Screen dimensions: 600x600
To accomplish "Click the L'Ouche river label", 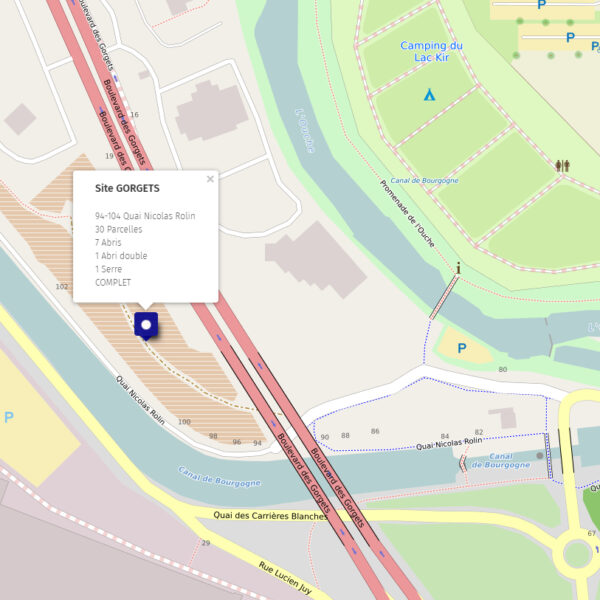I will pos(305,131).
